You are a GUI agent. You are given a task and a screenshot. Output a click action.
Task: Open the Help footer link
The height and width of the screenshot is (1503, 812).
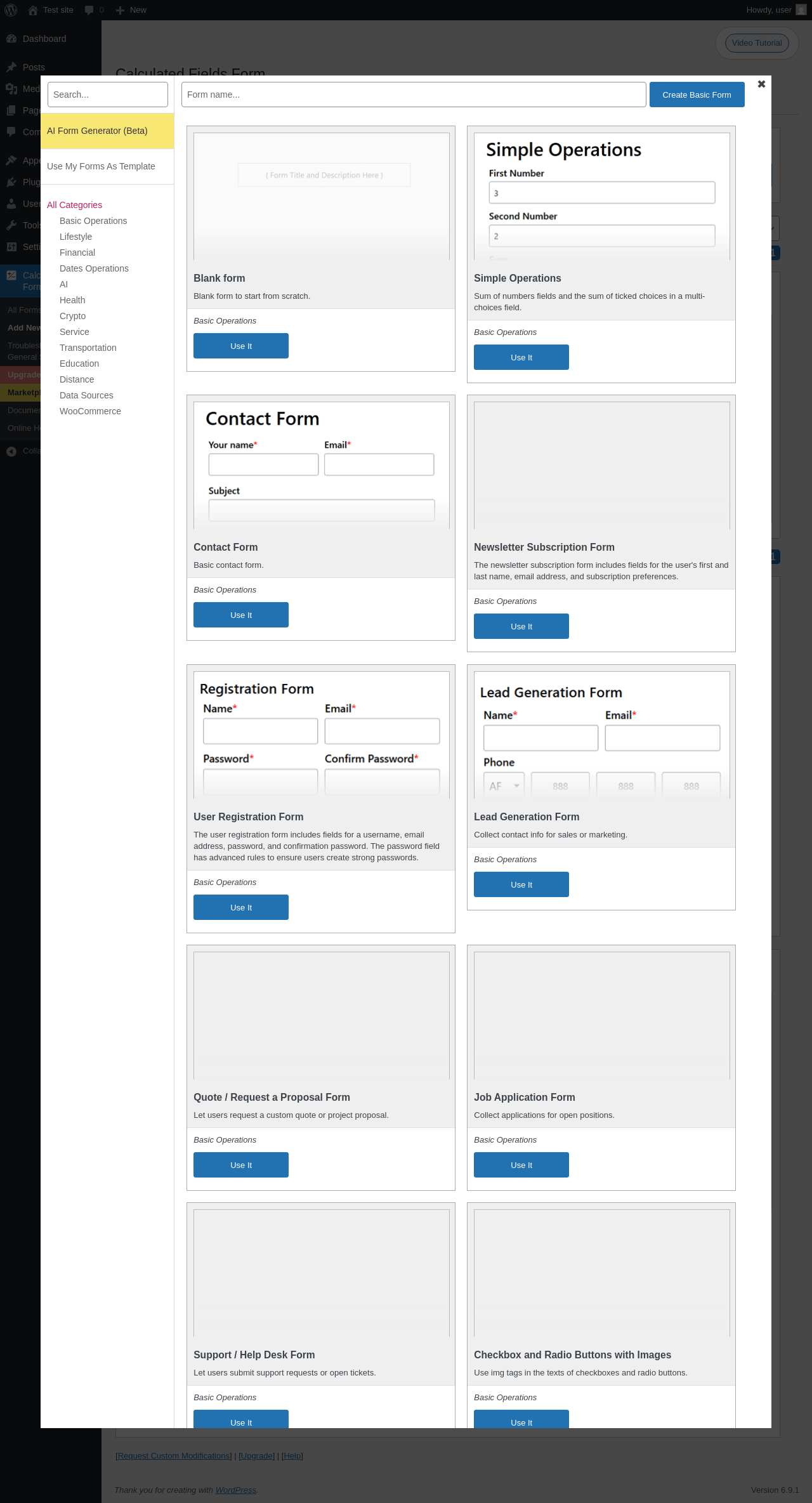point(292,1455)
